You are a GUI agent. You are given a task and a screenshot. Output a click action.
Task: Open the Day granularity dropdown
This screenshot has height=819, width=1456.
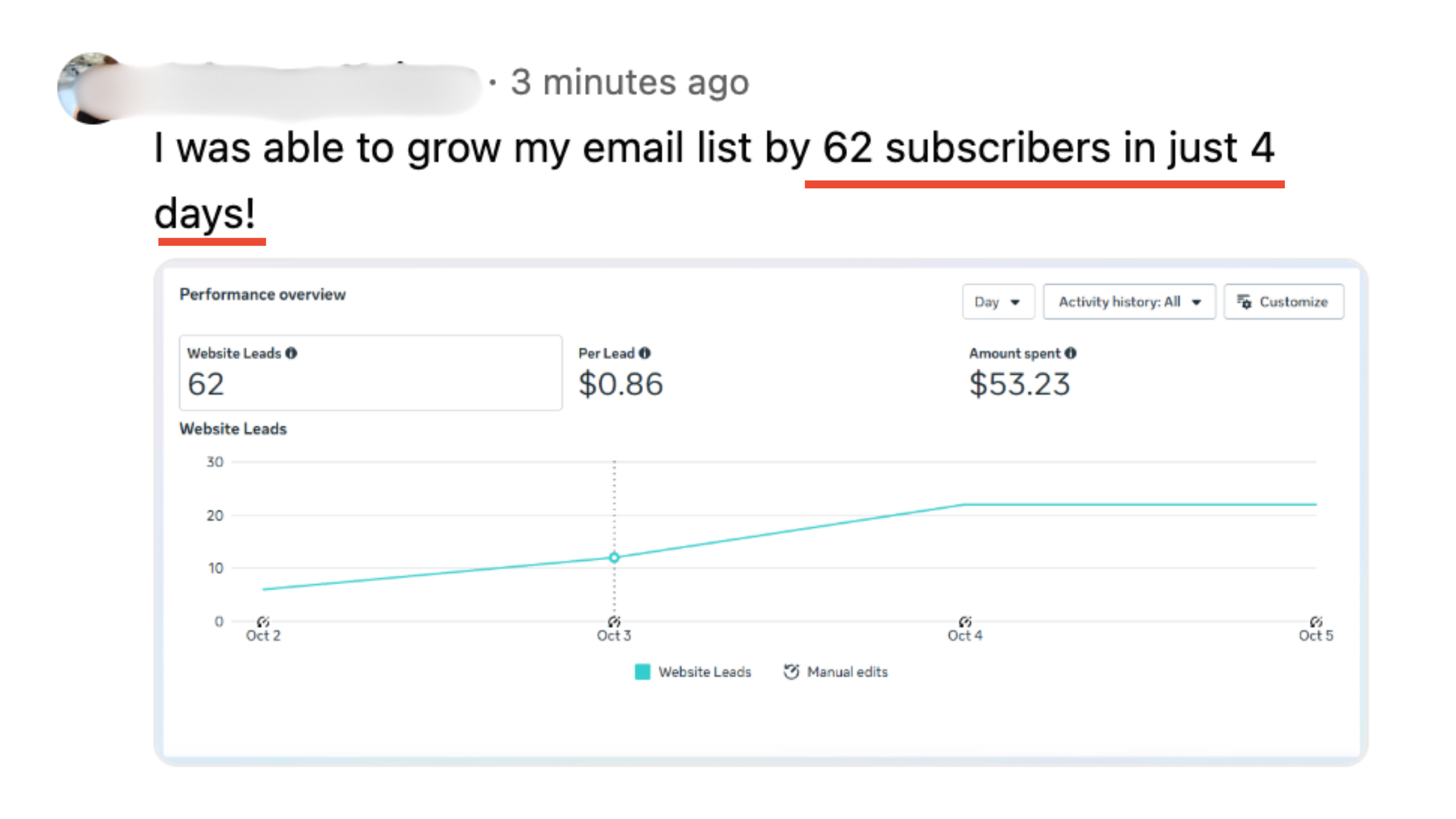(998, 301)
